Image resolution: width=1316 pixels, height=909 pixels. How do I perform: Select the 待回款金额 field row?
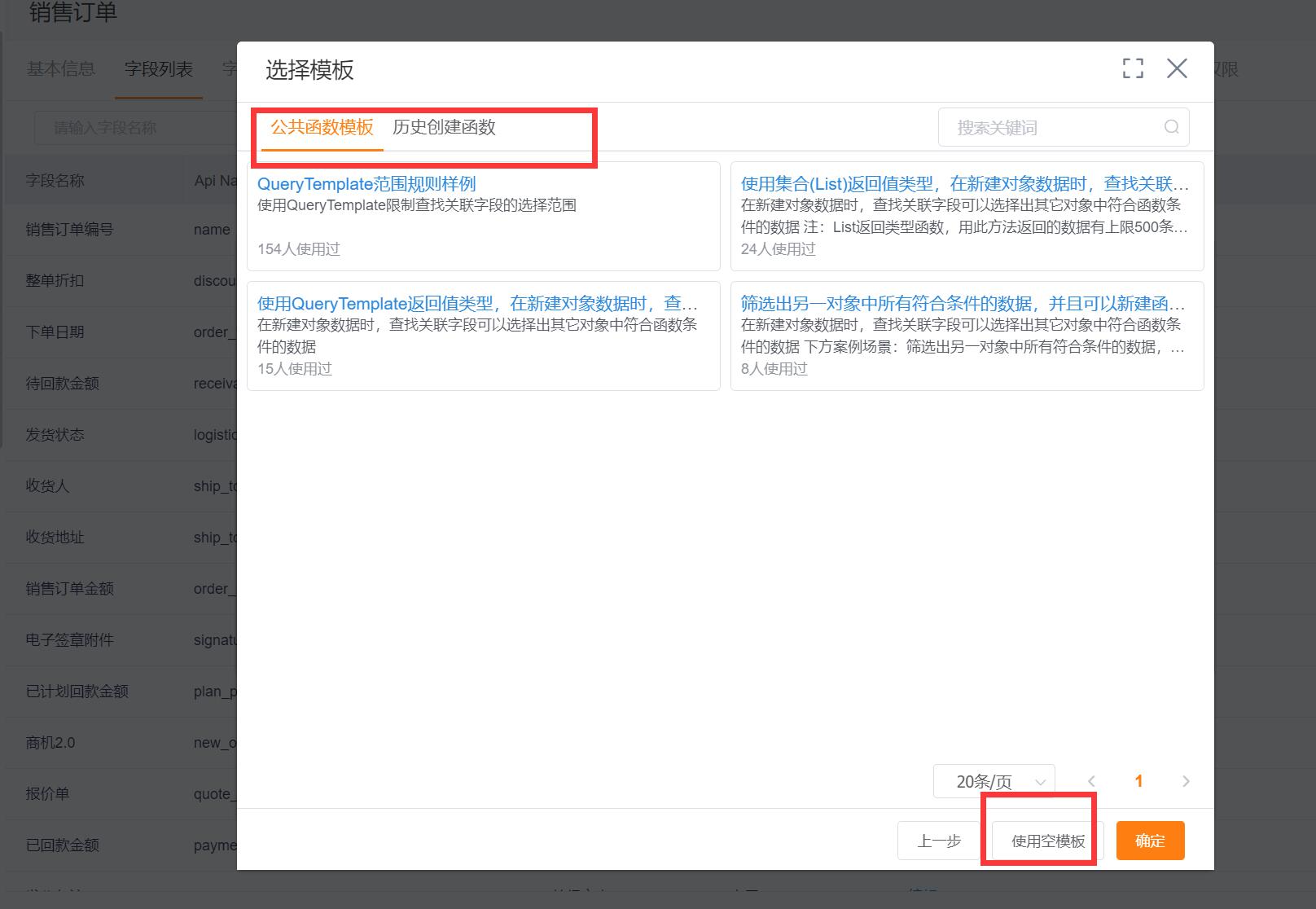tap(121, 384)
